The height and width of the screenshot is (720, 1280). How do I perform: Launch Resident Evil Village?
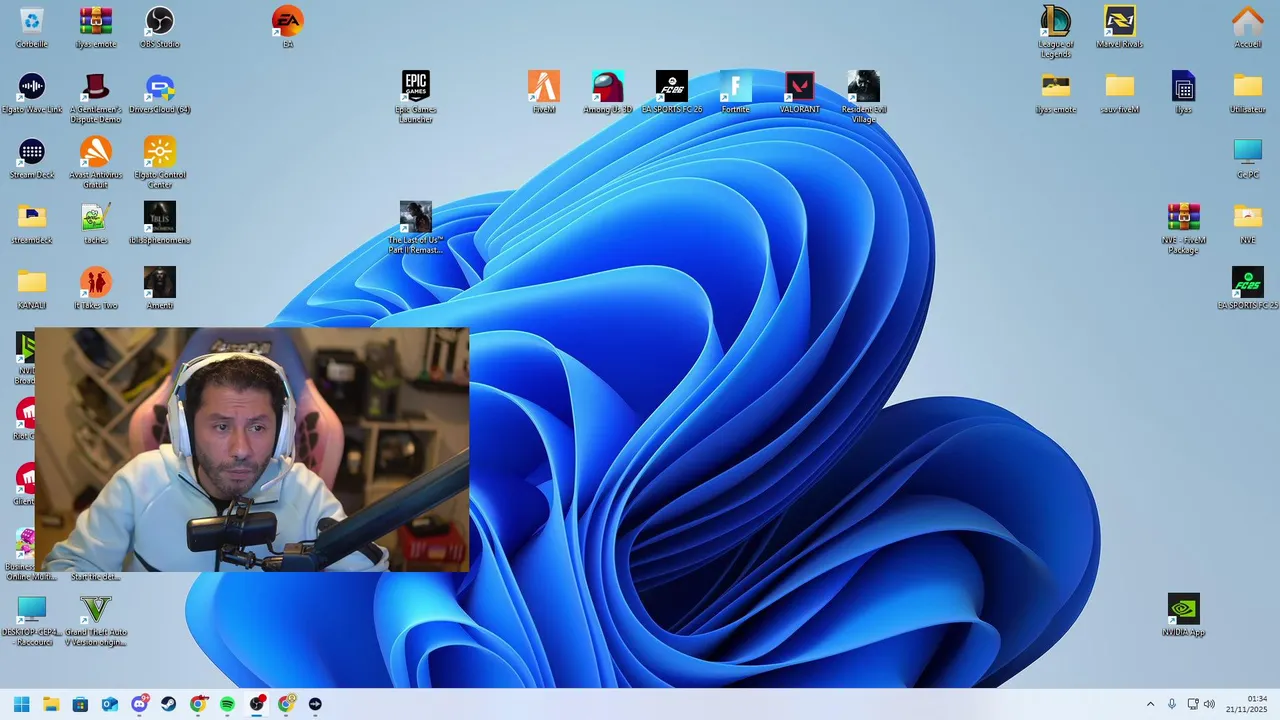[x=864, y=86]
